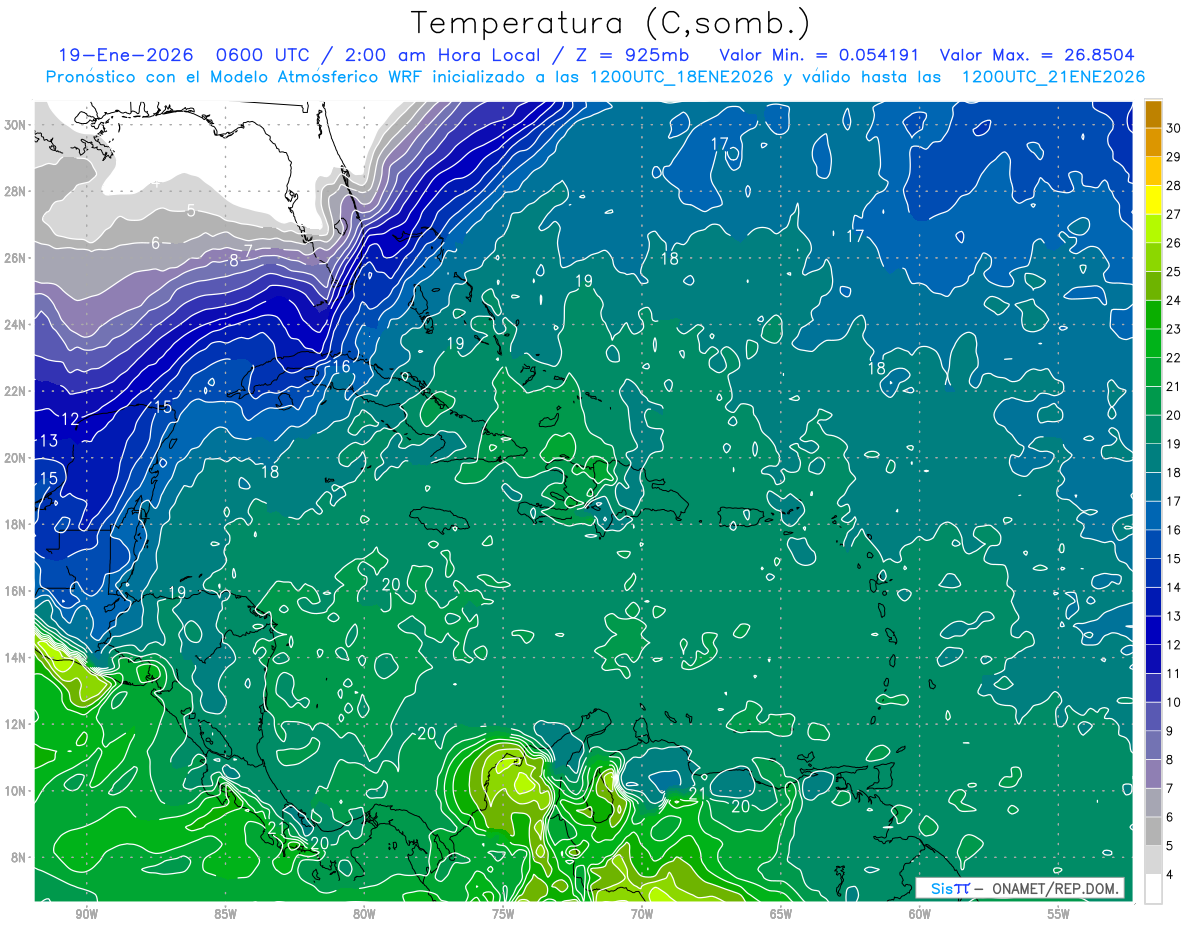1200x927 pixels.
Task: Click the "22N" latitude axis label
Action: (x=15, y=391)
